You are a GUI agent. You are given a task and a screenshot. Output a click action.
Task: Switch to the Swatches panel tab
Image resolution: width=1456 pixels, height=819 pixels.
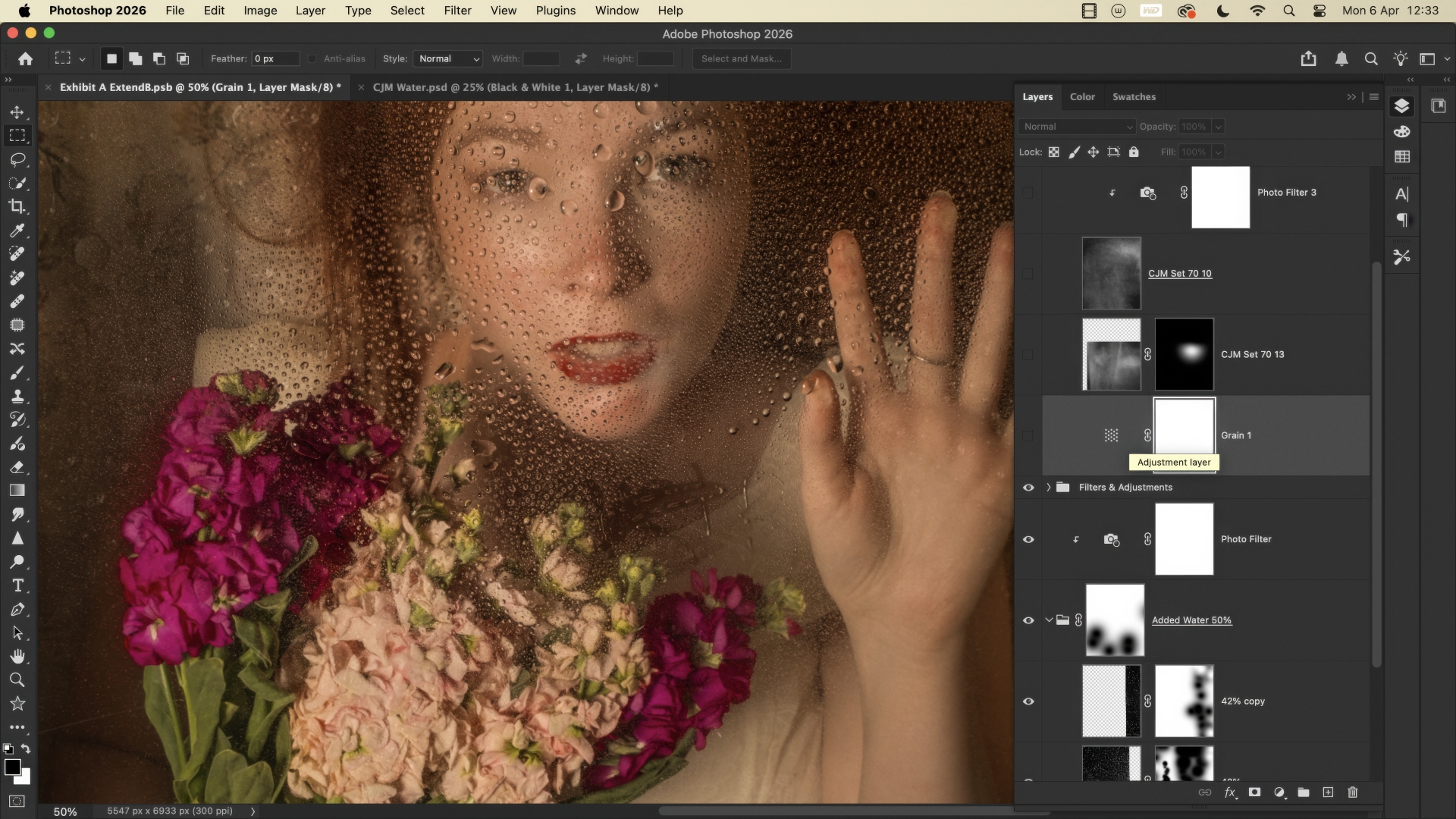click(1134, 97)
